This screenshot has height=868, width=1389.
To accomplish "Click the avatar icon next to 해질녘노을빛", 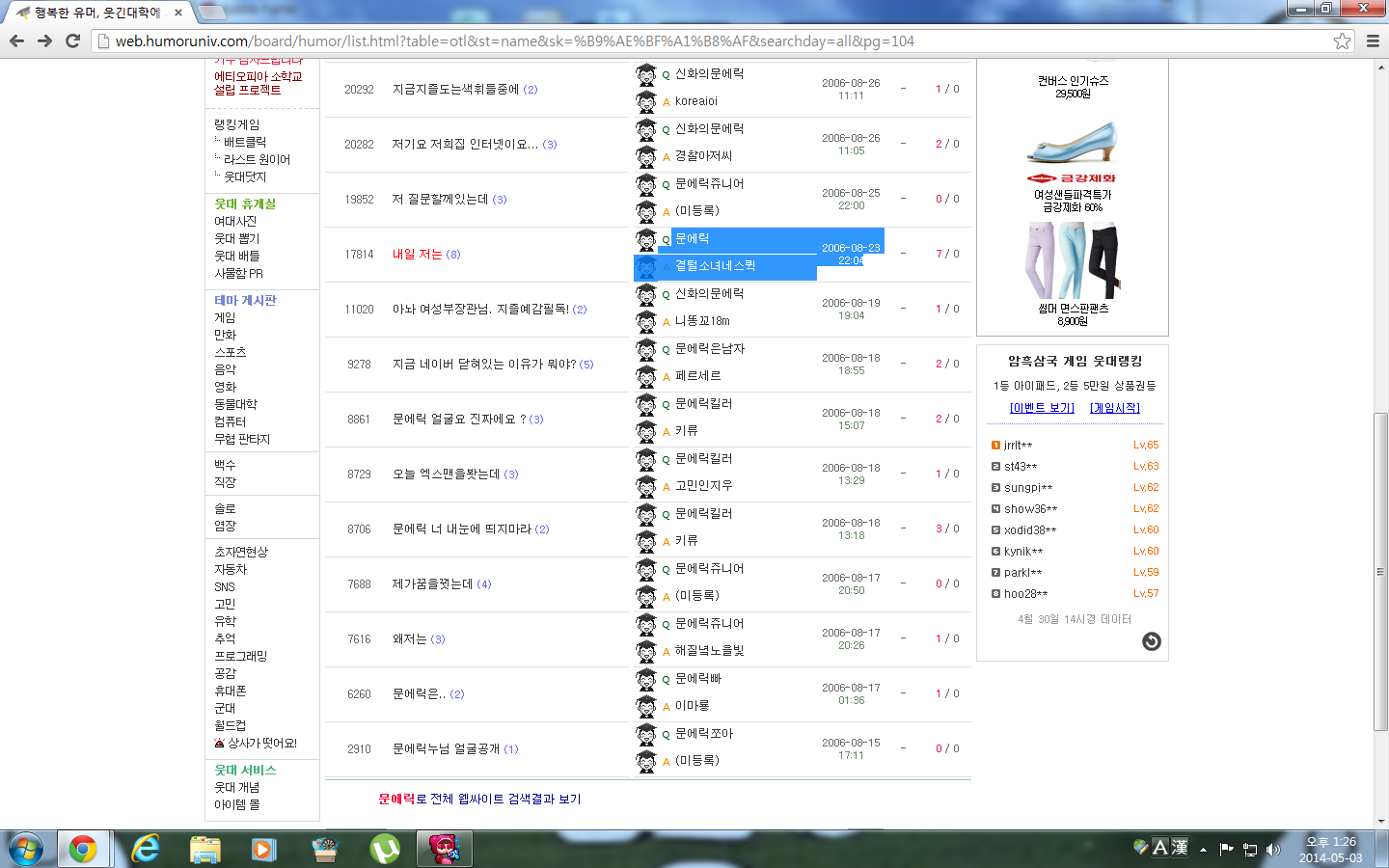I will coord(646,651).
